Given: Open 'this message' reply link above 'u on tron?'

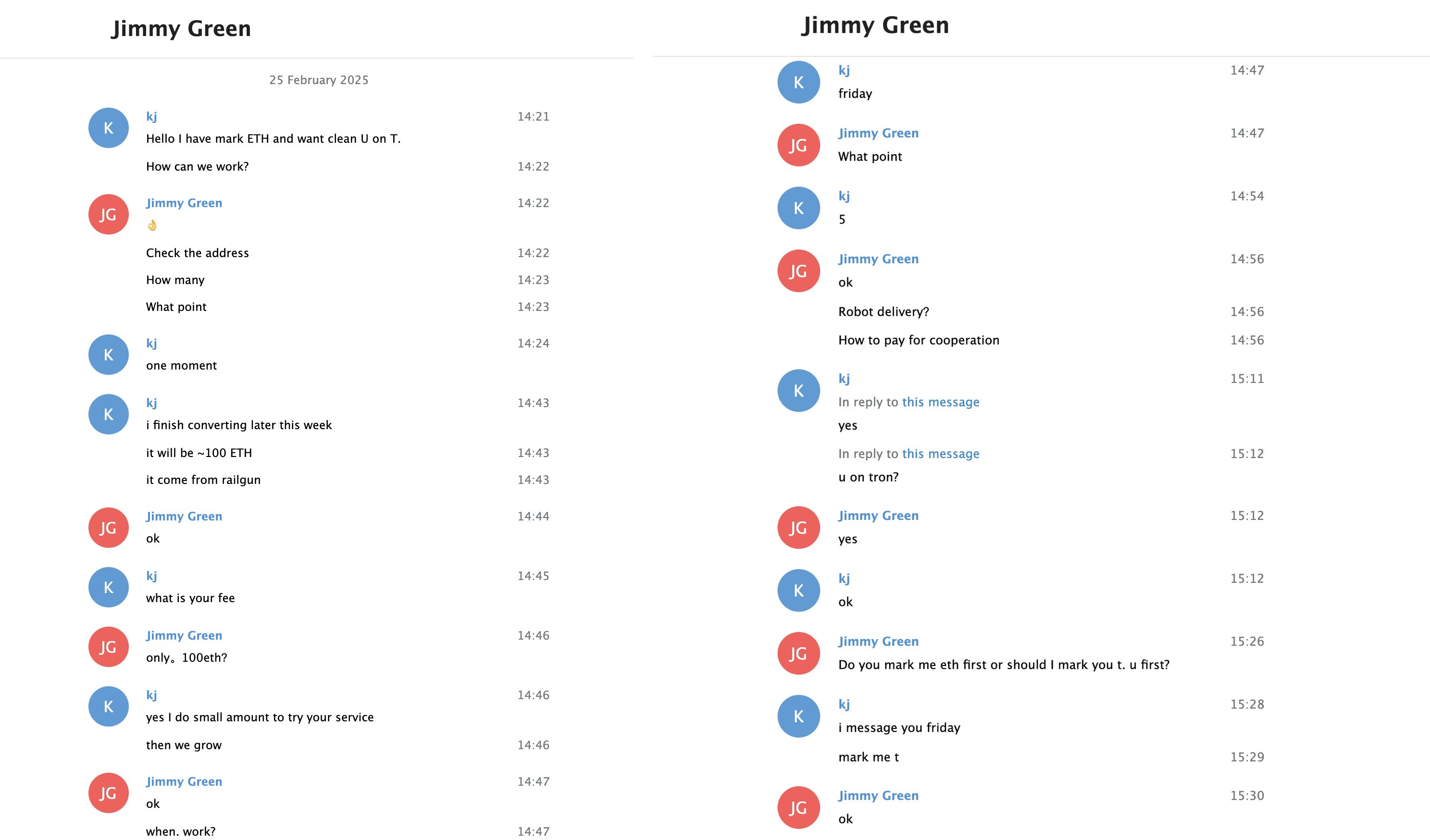Looking at the screenshot, I should 940,454.
